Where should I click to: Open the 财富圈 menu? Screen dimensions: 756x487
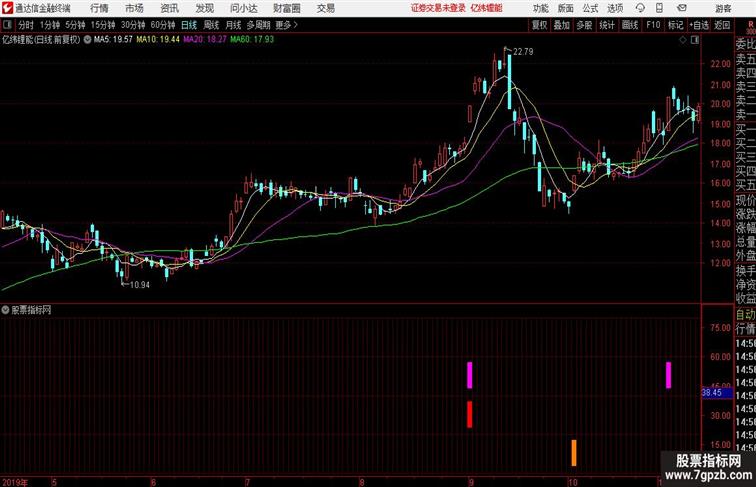286,8
